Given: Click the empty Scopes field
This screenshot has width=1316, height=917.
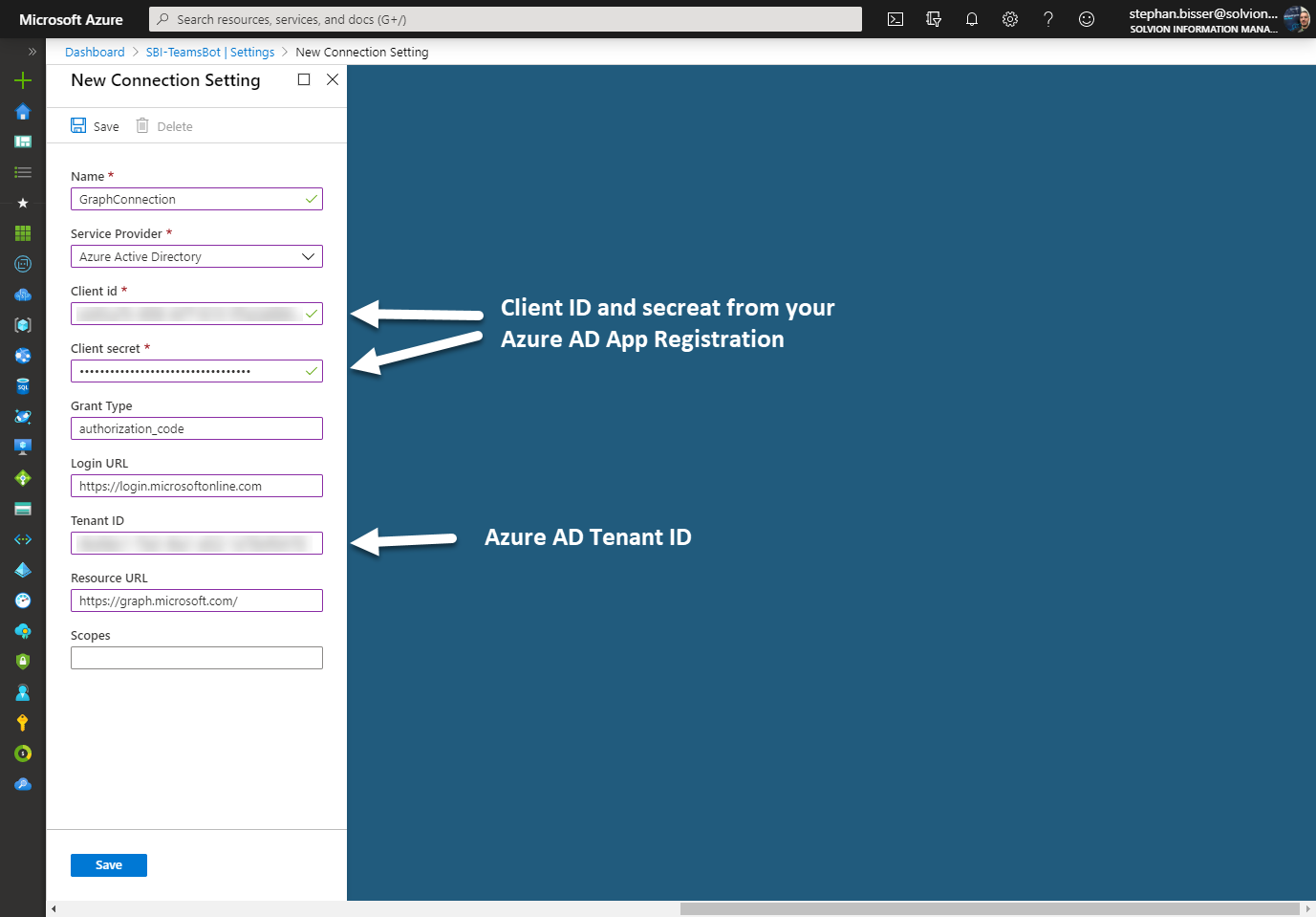Looking at the screenshot, I should click(197, 658).
